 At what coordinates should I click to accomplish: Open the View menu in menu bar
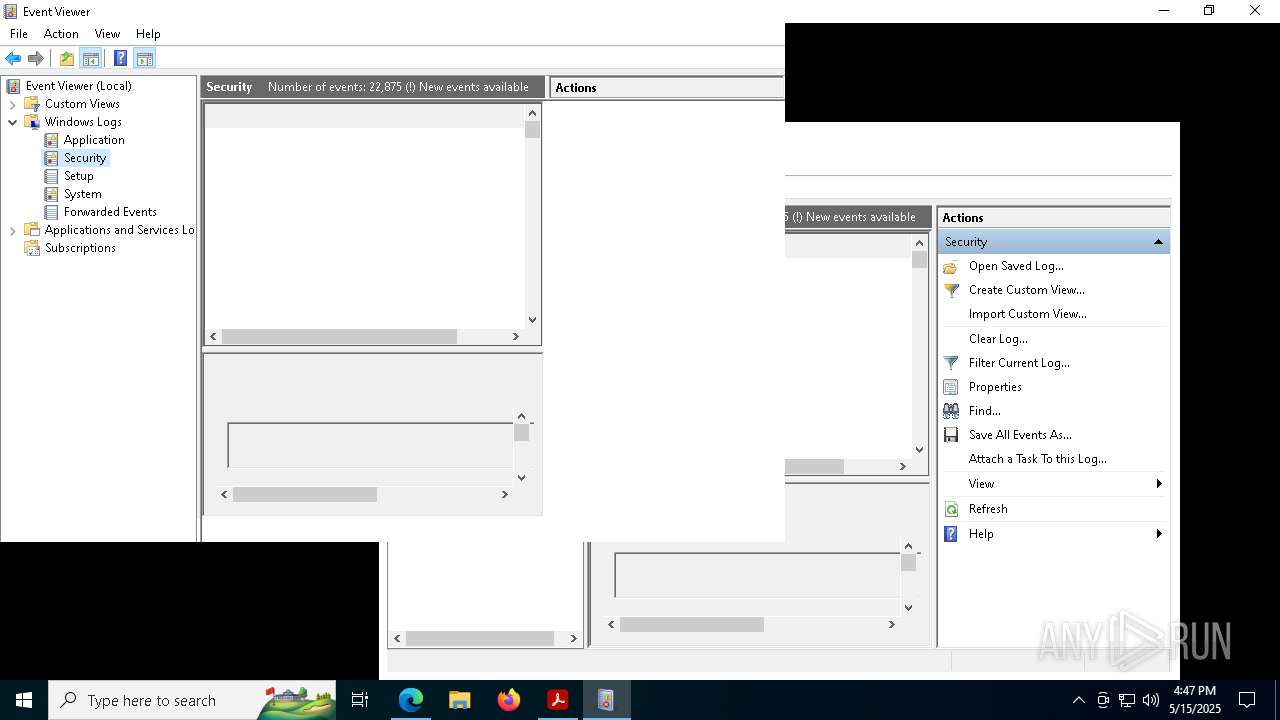pos(107,34)
